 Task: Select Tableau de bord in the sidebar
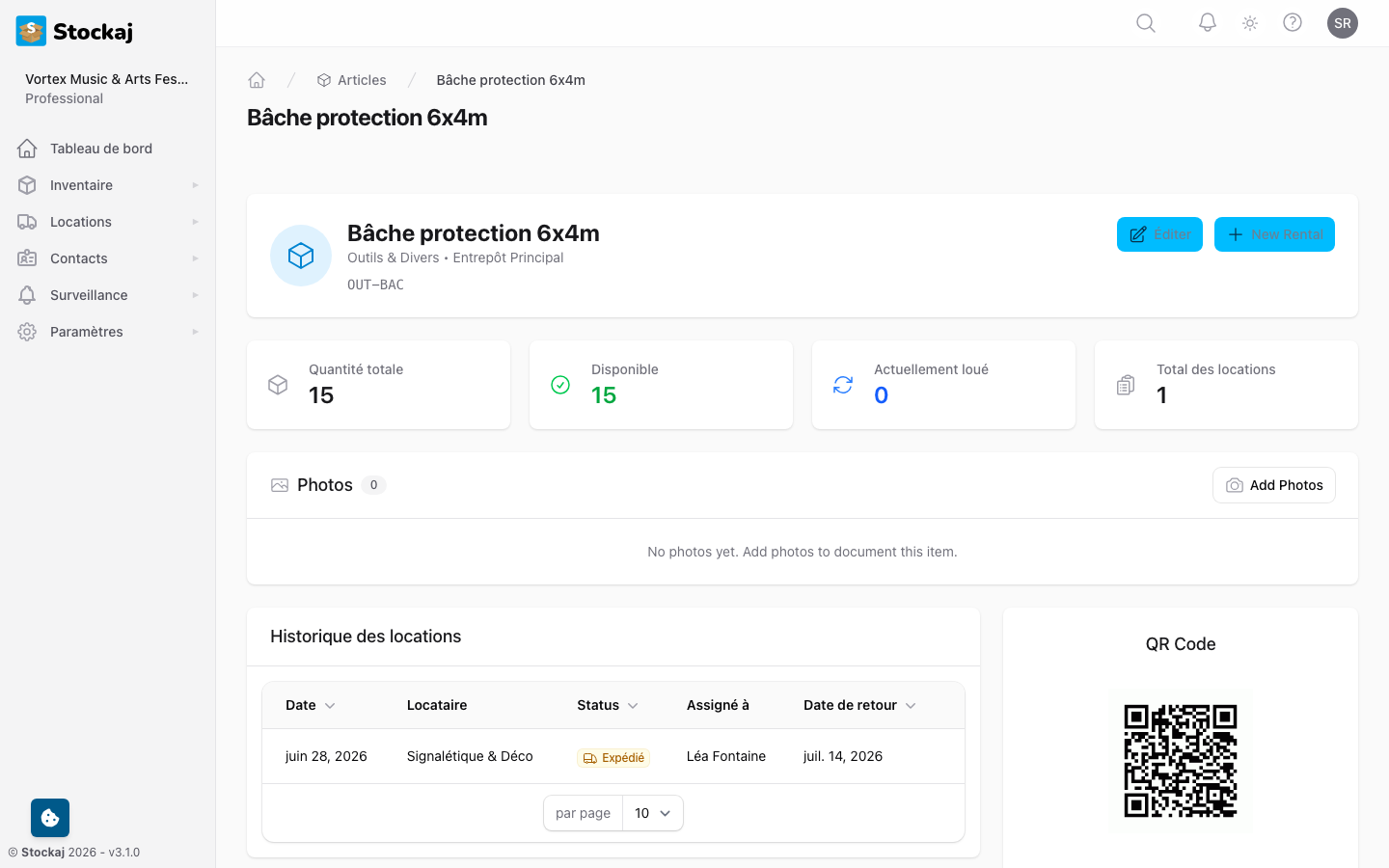(x=100, y=148)
